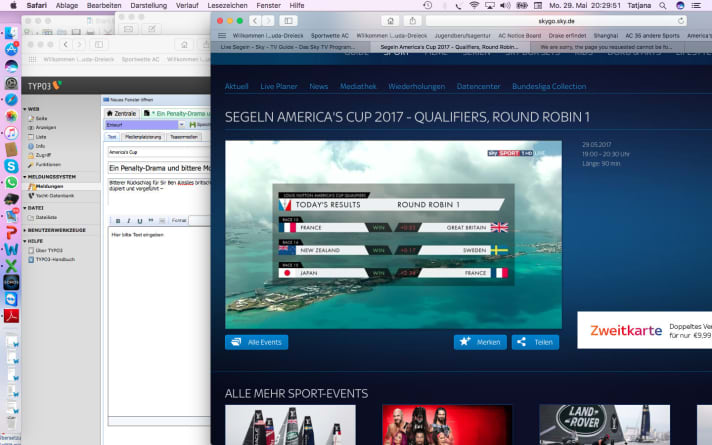The image size is (712, 445).
Task: Launch App Store from the Dock
Action: pos(11,49)
